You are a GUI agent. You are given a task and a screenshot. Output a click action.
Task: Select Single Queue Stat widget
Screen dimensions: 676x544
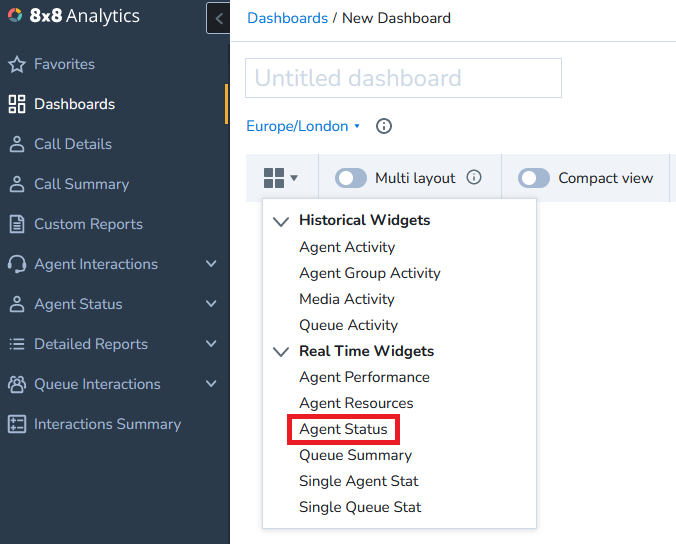(360, 507)
